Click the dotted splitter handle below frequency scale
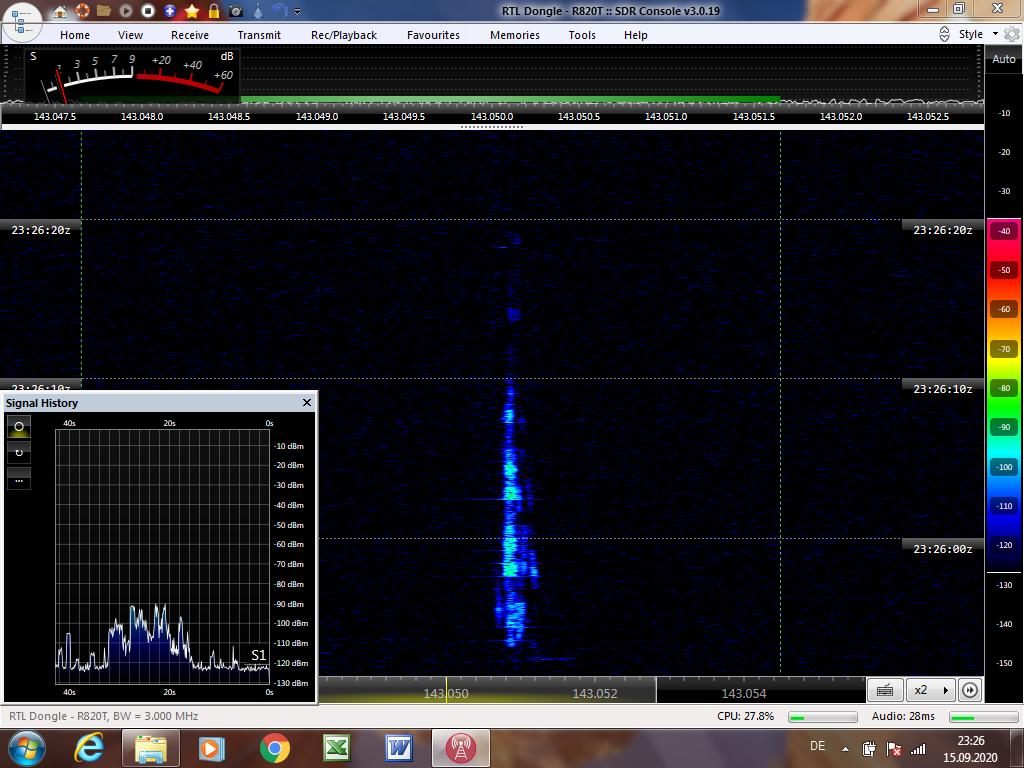The width and height of the screenshot is (1024, 768). [492, 127]
